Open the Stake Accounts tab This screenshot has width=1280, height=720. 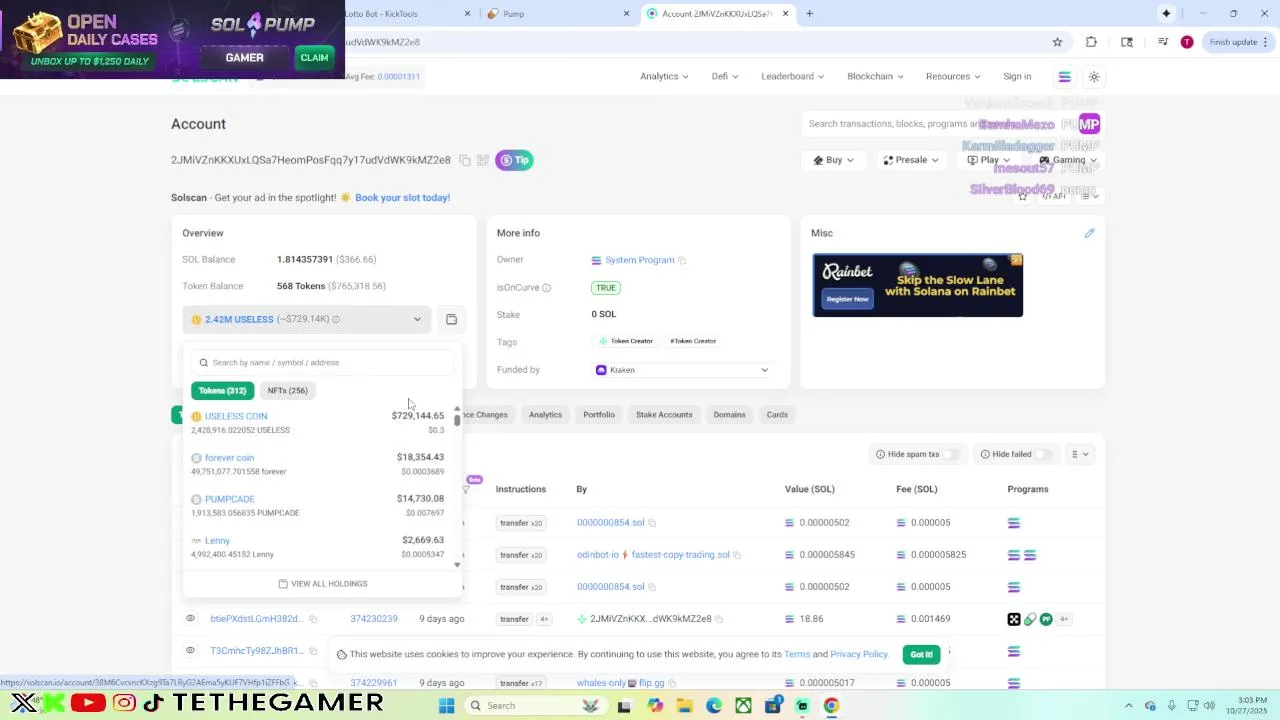pyautogui.click(x=664, y=415)
